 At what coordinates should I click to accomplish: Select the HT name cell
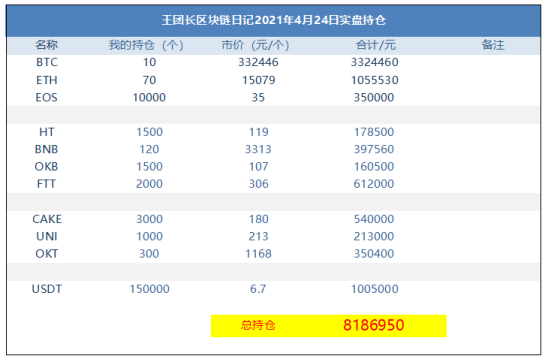[x=46, y=132]
